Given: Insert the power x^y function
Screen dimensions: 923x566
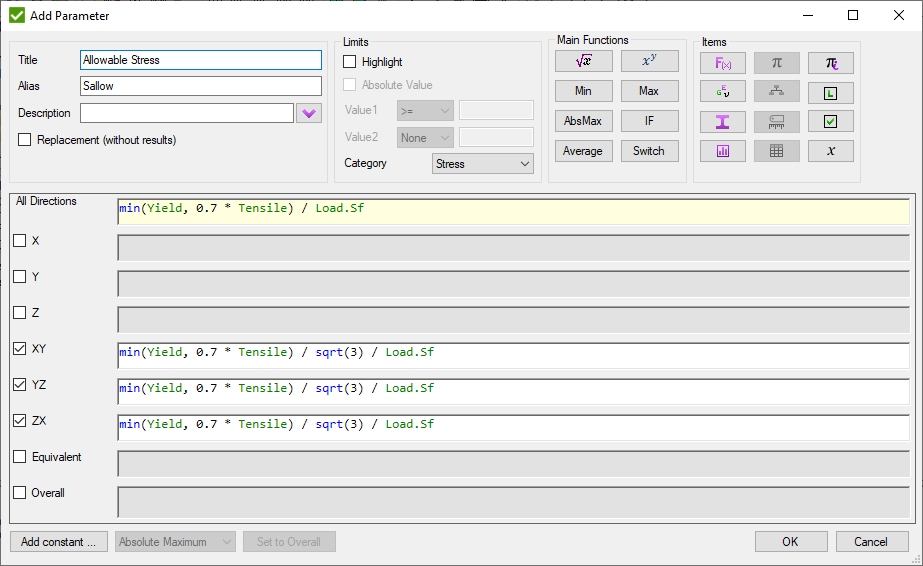Looking at the screenshot, I should pos(649,61).
